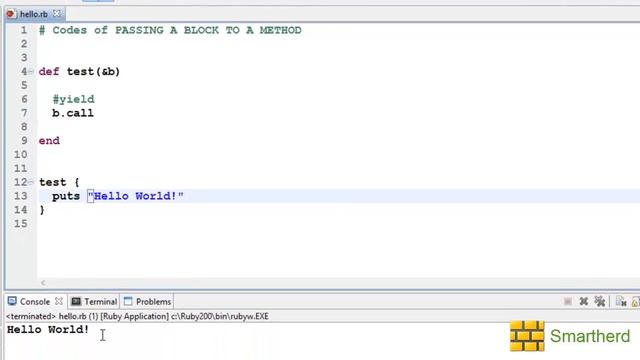Click the comment on line 1
Viewport: 640px width, 360px height.
click(x=170, y=30)
